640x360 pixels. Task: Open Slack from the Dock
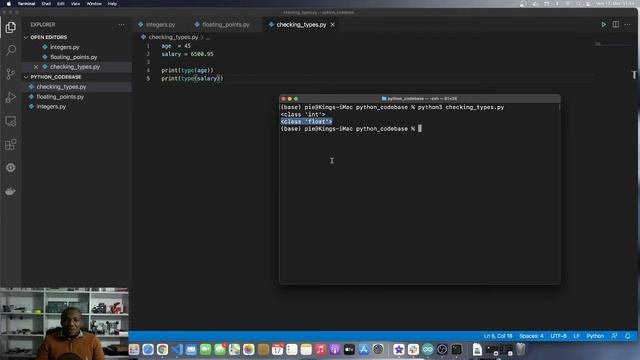click(413, 349)
